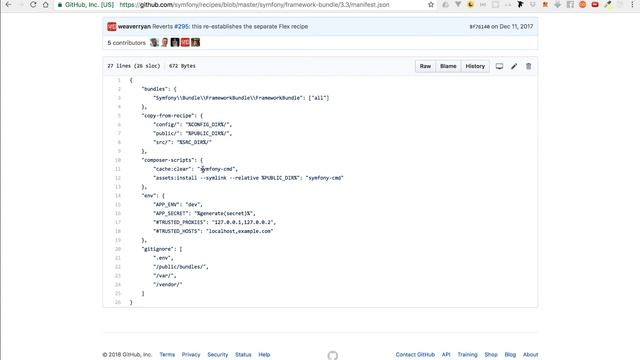This screenshot has height=360, width=640.
Task: Open the Blame view
Action: 448,66
